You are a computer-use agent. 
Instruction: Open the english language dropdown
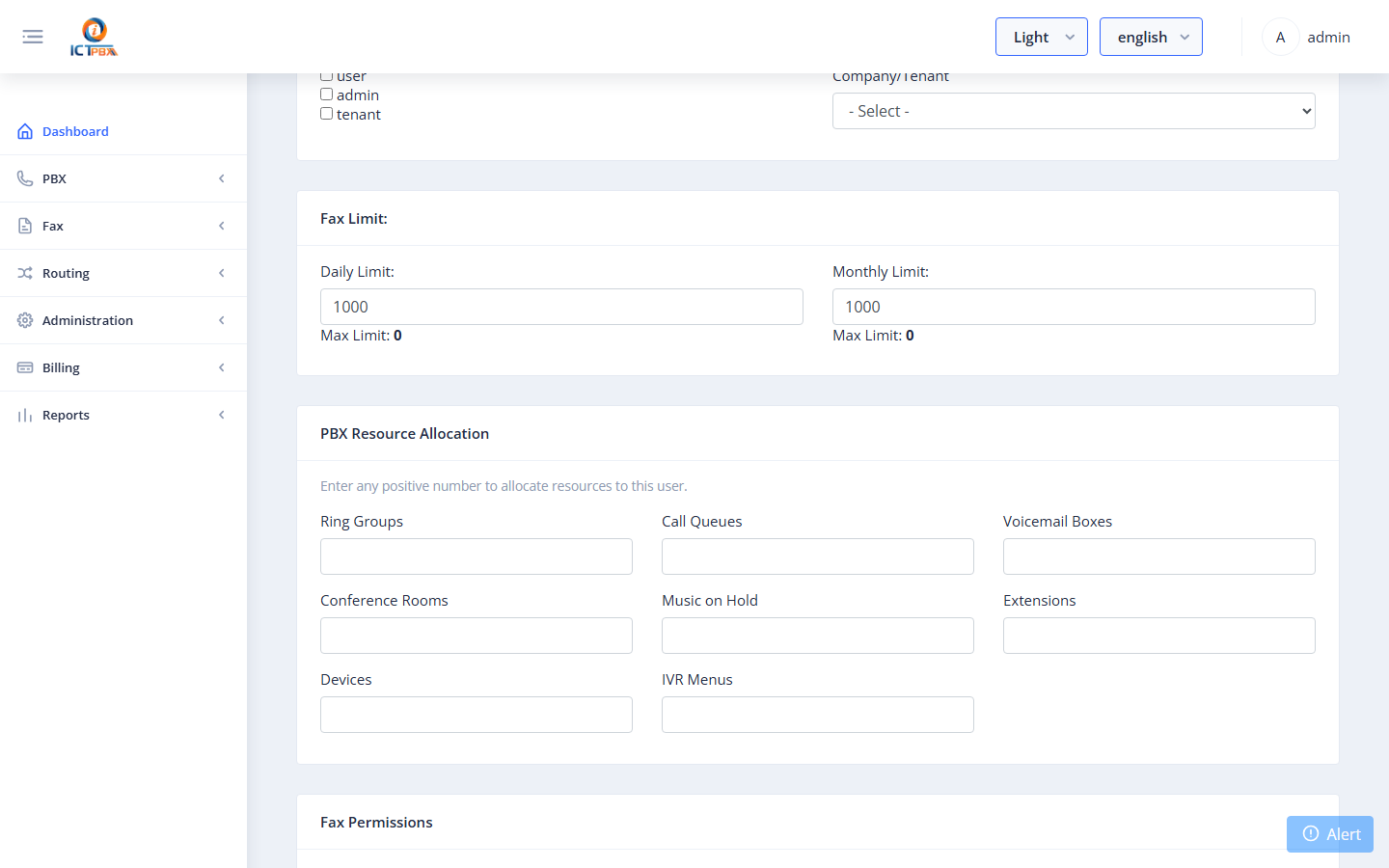coord(1151,37)
